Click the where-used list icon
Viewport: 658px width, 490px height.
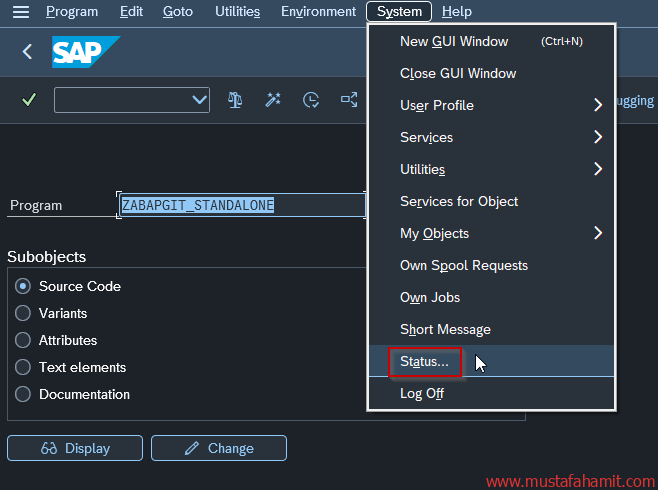tap(349, 99)
